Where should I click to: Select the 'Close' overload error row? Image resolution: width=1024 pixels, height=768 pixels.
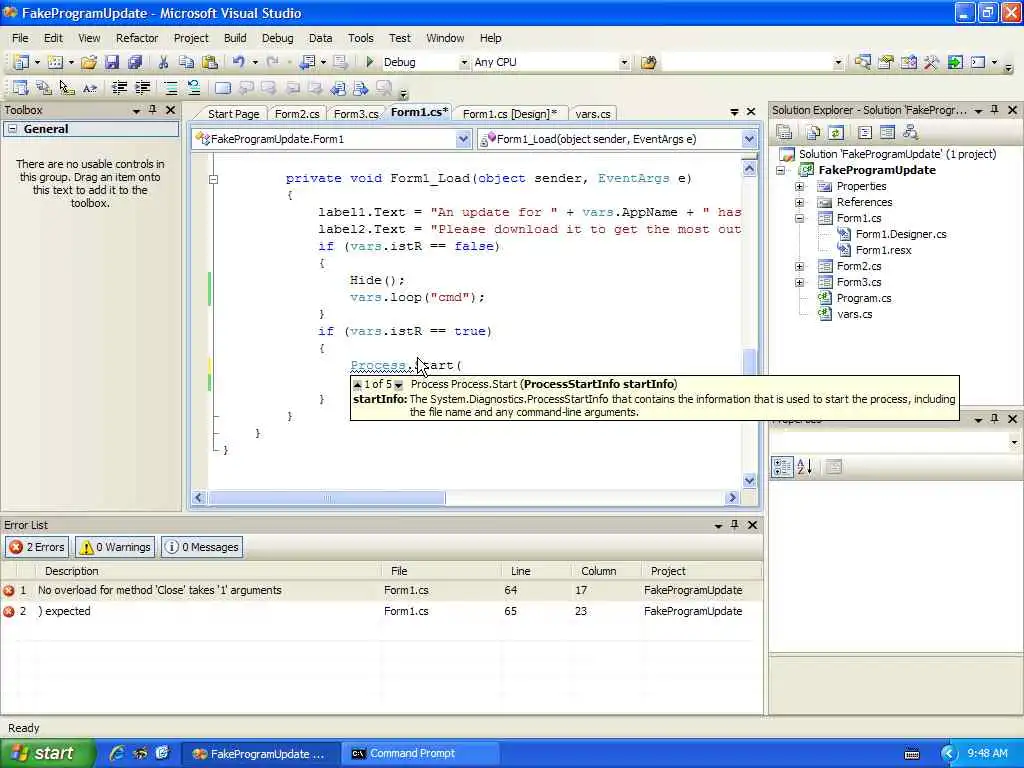coord(381,590)
